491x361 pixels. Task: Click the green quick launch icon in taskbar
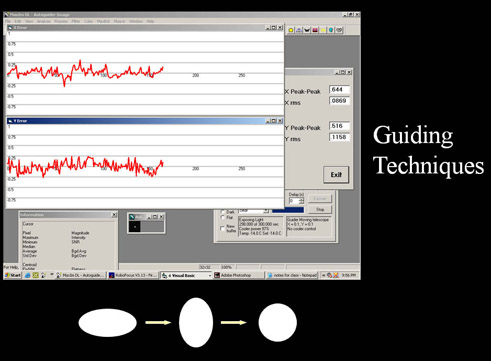click(35, 275)
